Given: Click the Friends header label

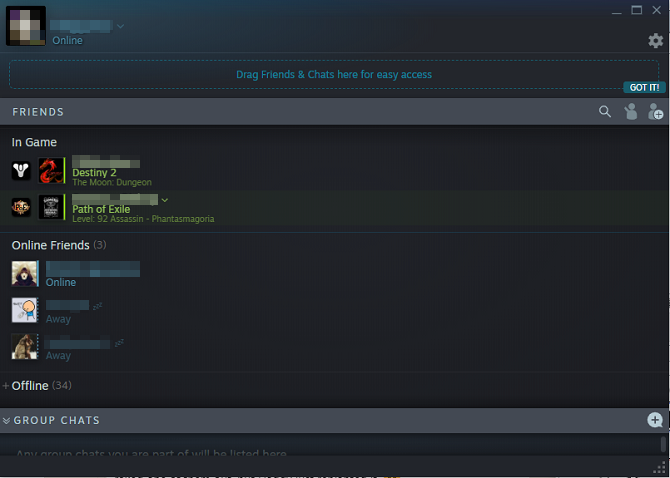Looking at the screenshot, I should (38, 112).
